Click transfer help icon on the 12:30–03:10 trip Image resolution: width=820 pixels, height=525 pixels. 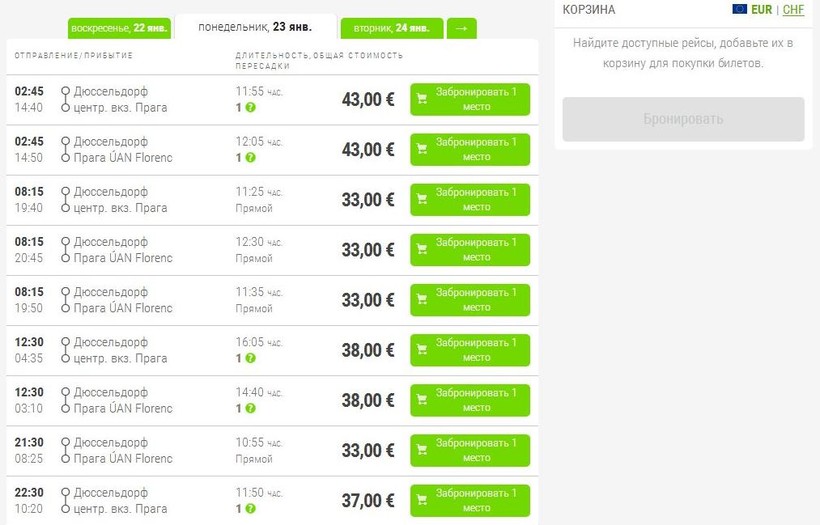250,408
